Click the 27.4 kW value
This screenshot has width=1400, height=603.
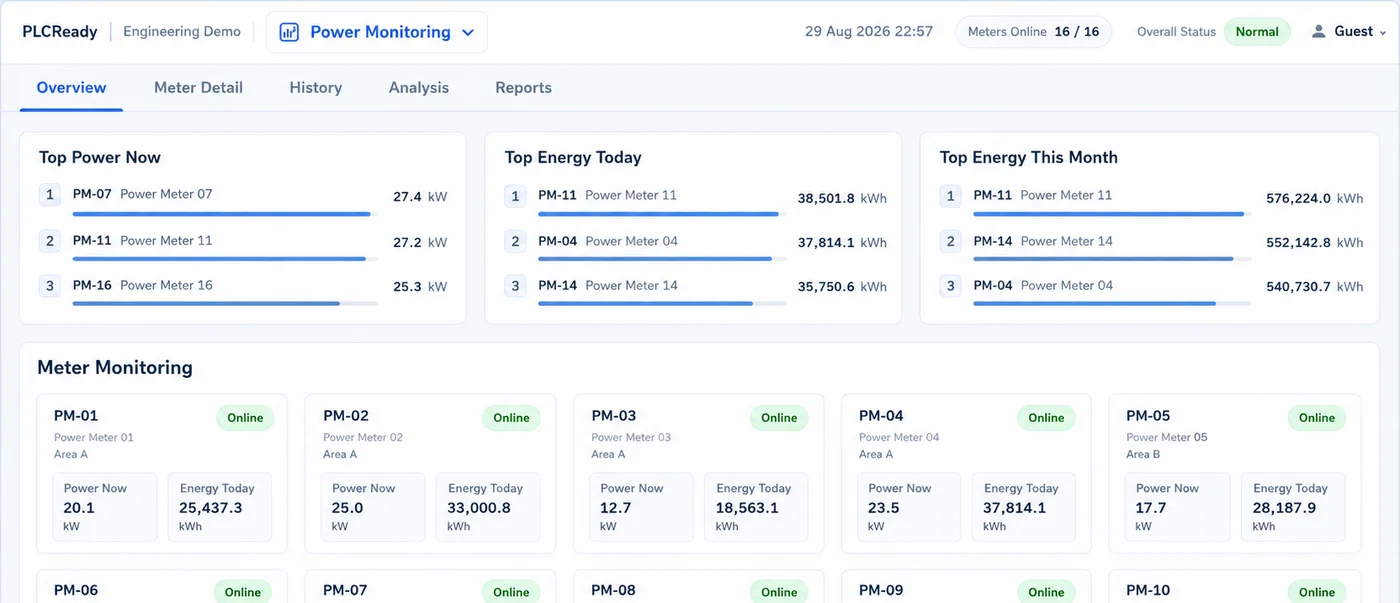pyautogui.click(x=420, y=197)
